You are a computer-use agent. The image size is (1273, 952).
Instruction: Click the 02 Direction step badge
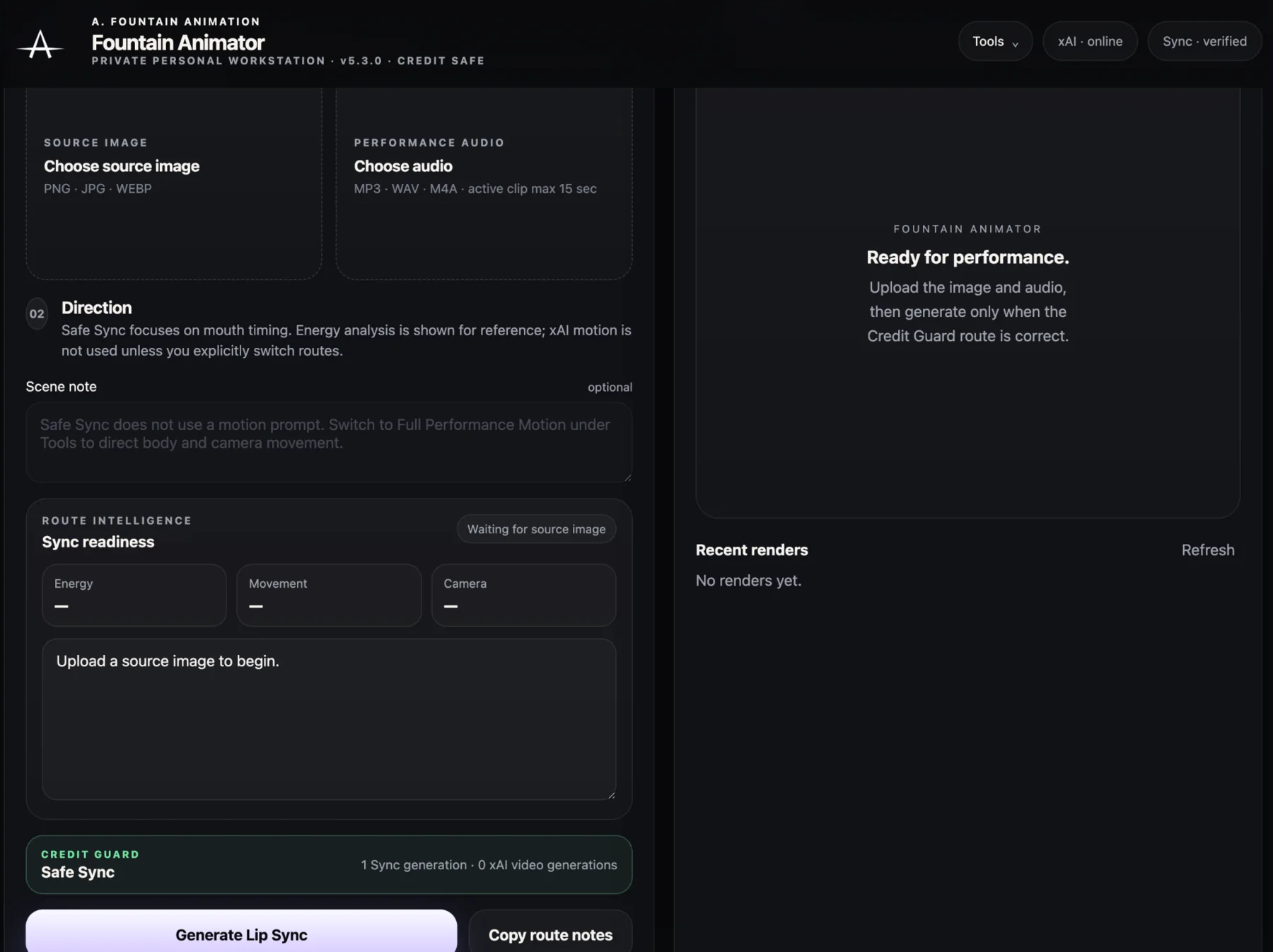pos(37,313)
